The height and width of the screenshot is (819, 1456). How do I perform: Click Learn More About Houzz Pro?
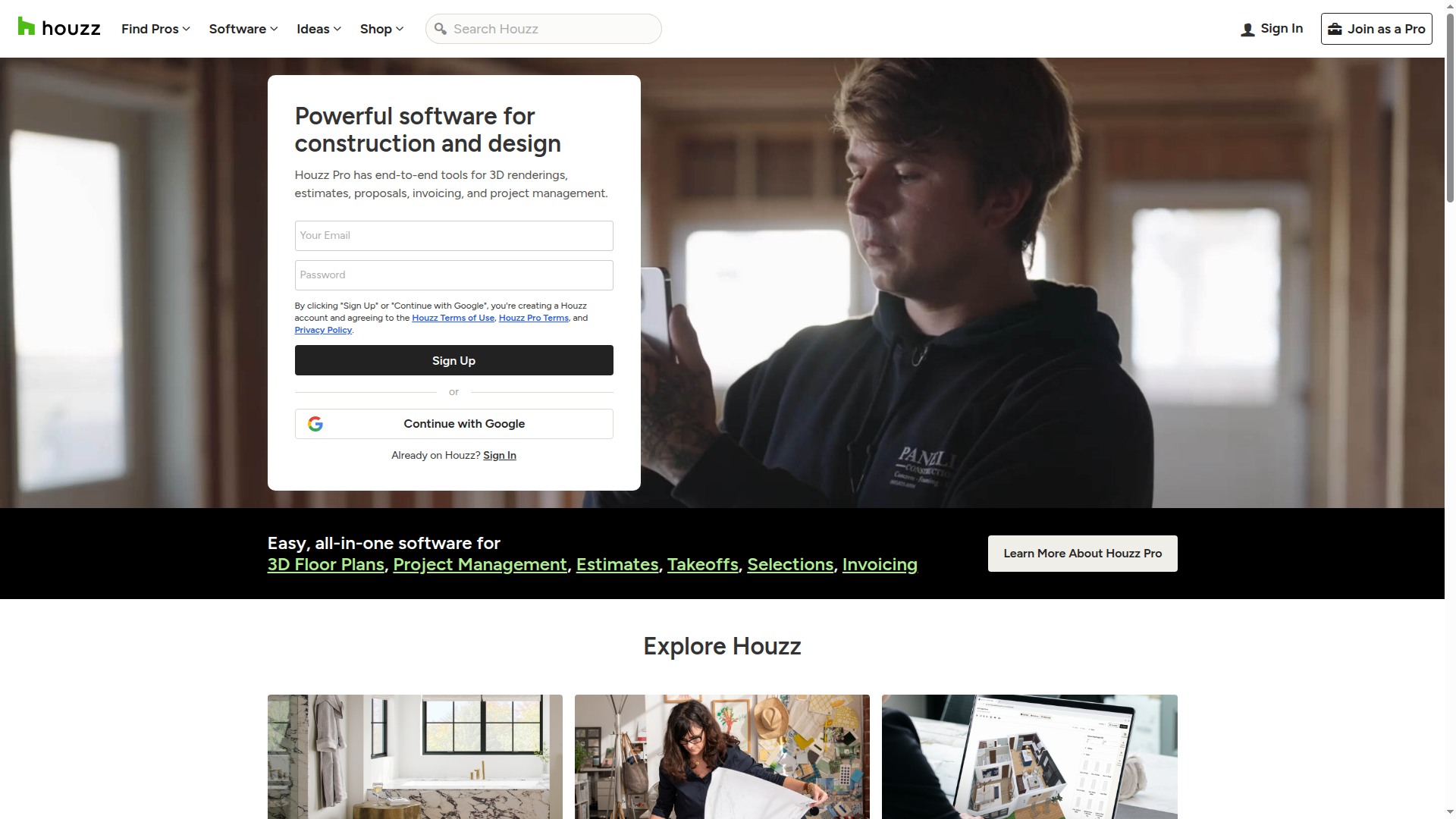pos(1082,553)
